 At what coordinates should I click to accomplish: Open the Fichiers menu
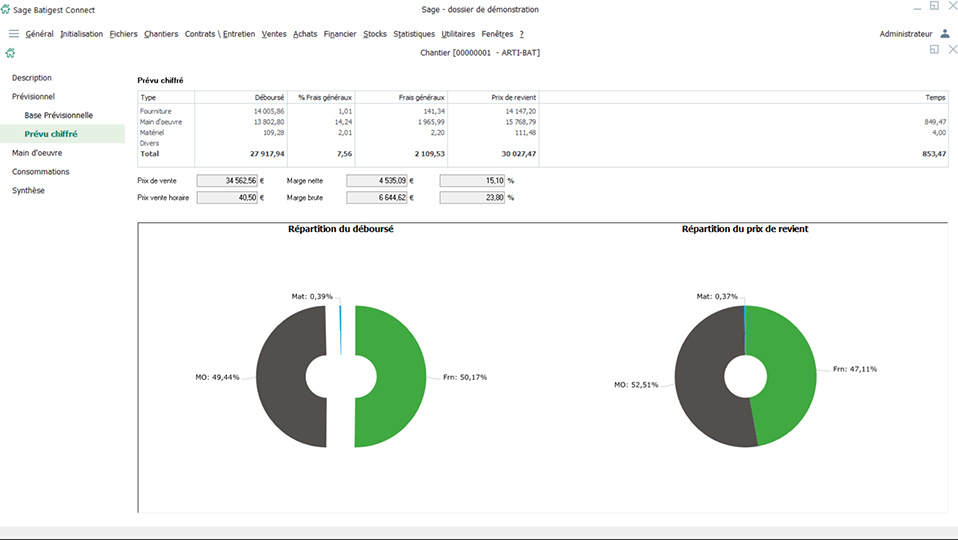pyautogui.click(x=123, y=34)
